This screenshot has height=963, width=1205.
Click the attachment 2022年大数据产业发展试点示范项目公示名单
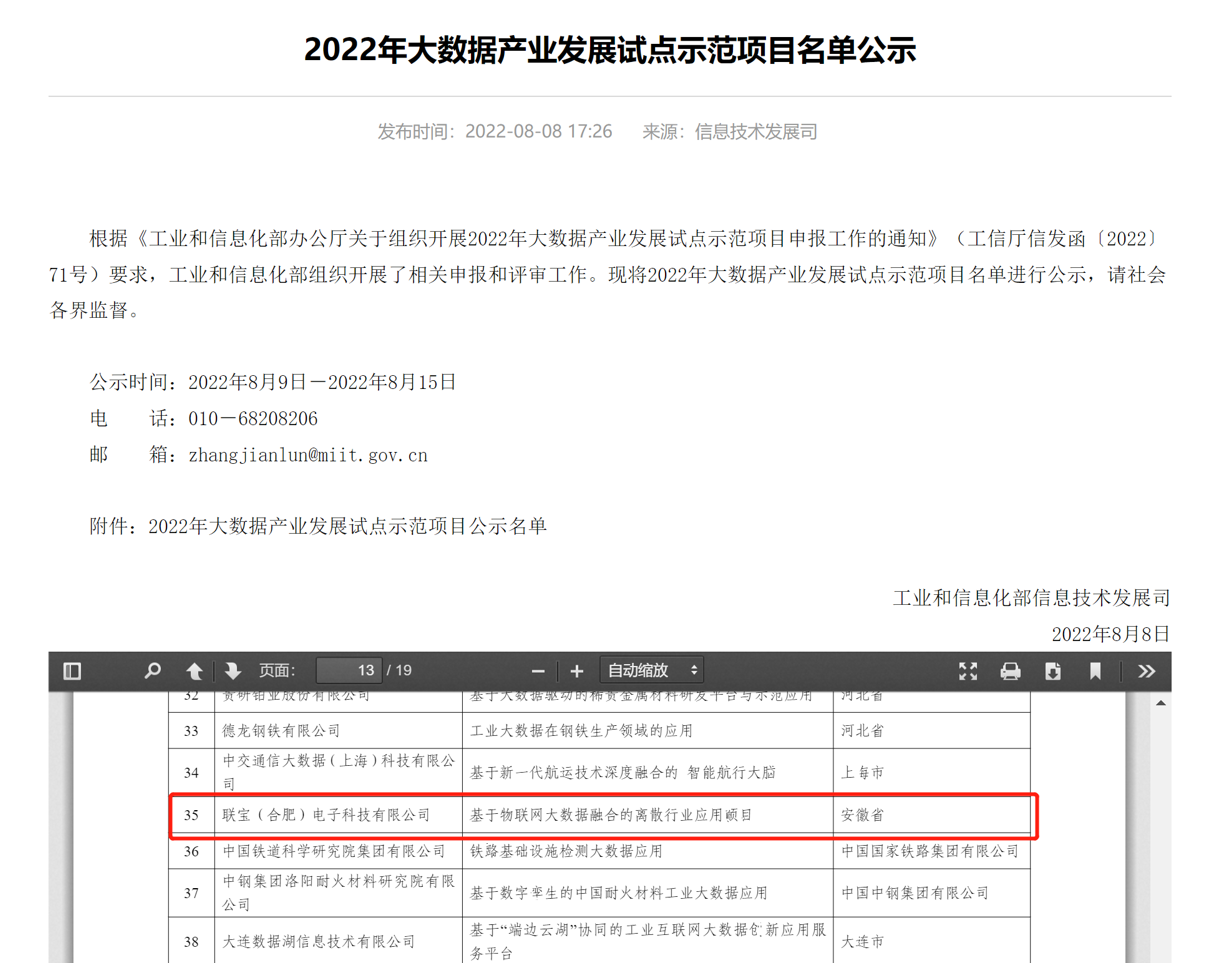(347, 526)
